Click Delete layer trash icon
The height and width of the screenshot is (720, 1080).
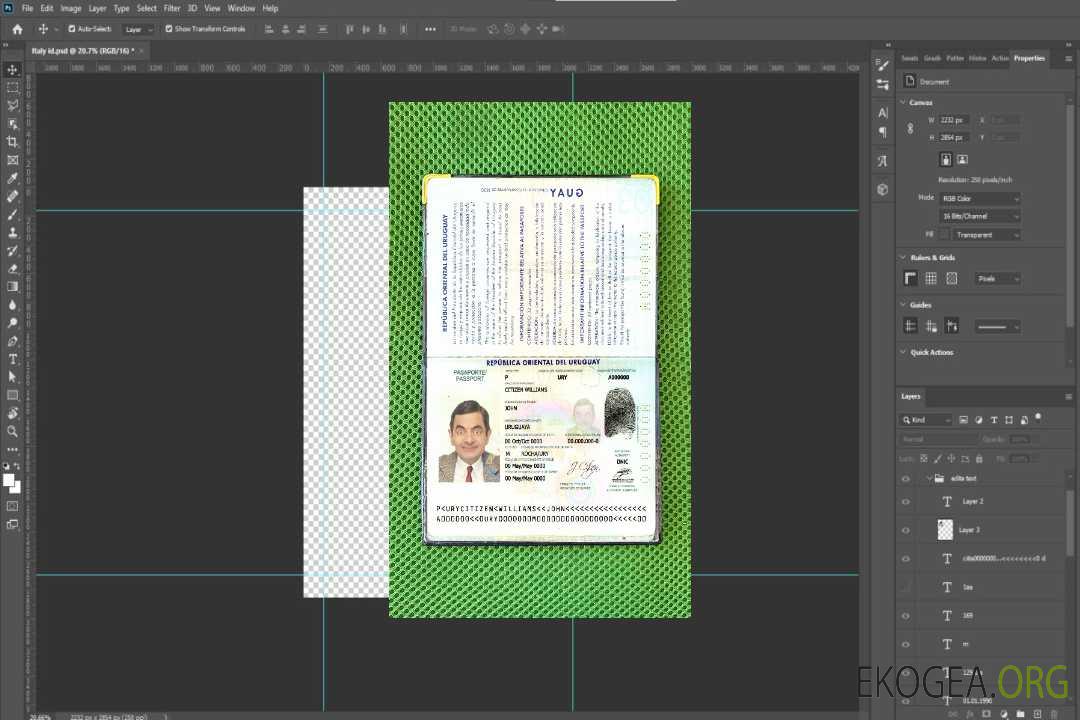click(x=1054, y=714)
